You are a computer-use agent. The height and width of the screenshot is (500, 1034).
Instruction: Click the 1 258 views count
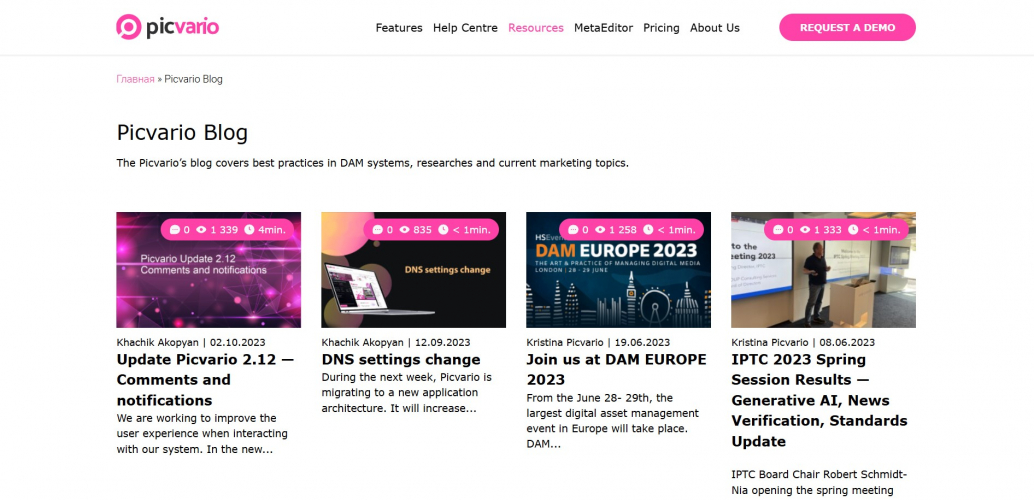(x=623, y=230)
